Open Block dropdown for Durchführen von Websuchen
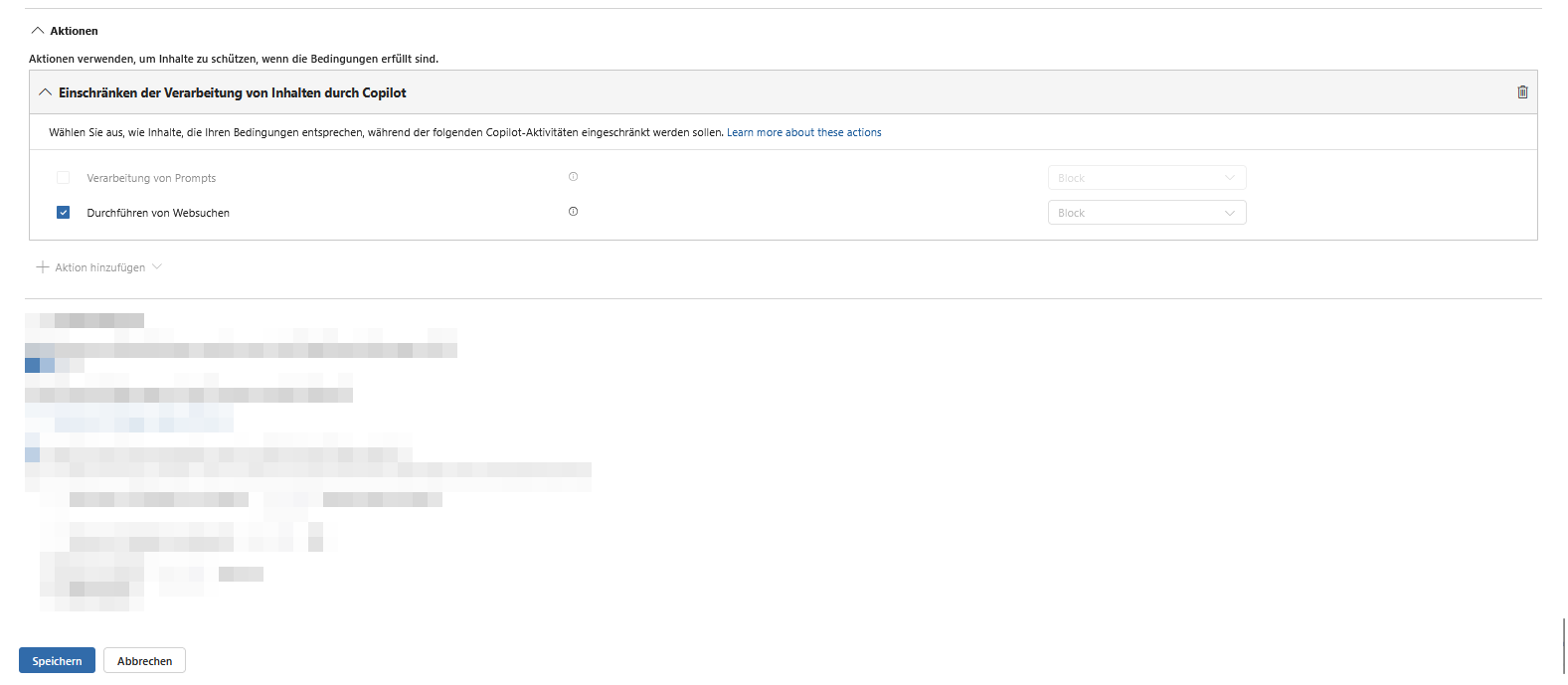Image resolution: width=1568 pixels, height=685 pixels. [1146, 213]
